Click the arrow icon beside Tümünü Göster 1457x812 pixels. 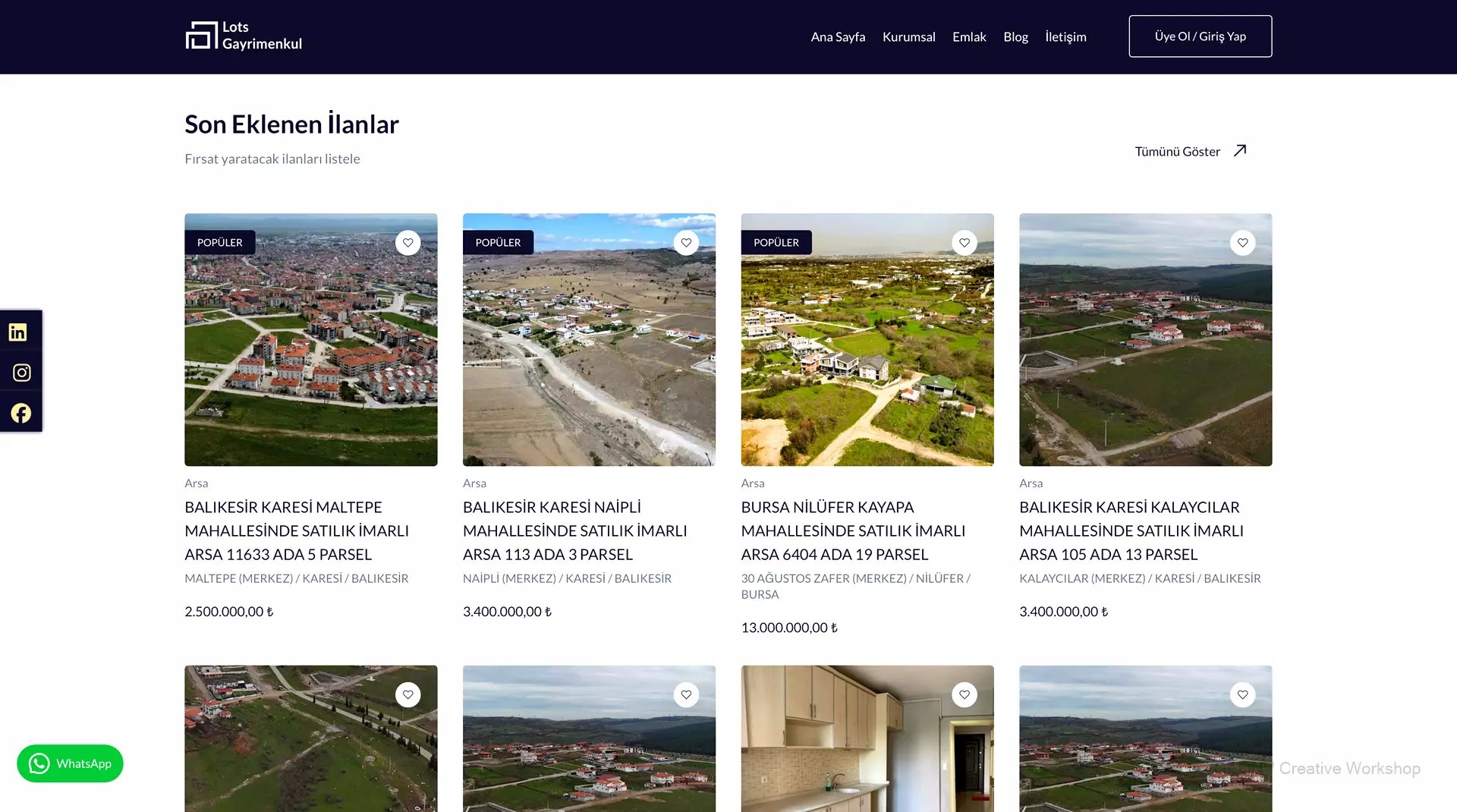pos(1240,150)
